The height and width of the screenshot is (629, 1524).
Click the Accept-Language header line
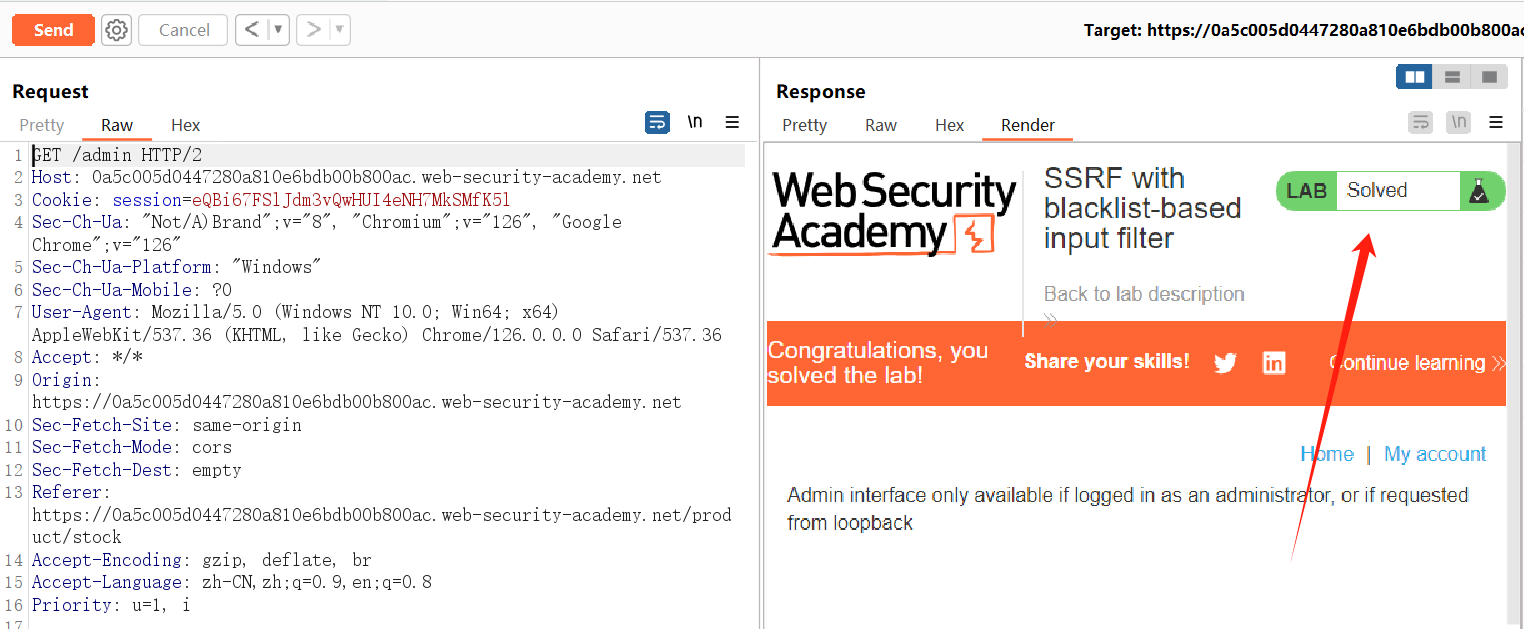pyautogui.click(x=231, y=582)
